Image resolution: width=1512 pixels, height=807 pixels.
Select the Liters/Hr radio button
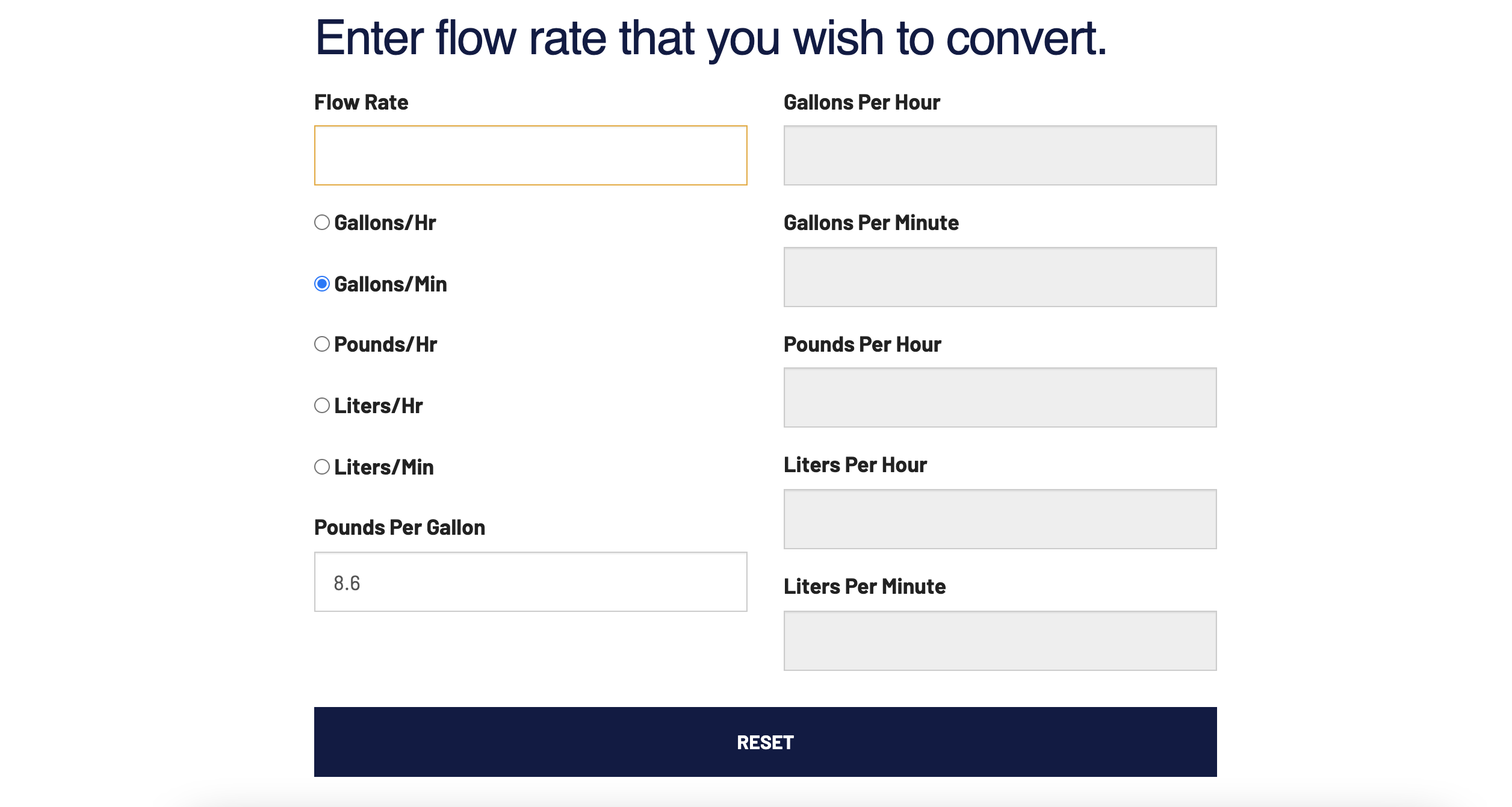pyautogui.click(x=323, y=406)
